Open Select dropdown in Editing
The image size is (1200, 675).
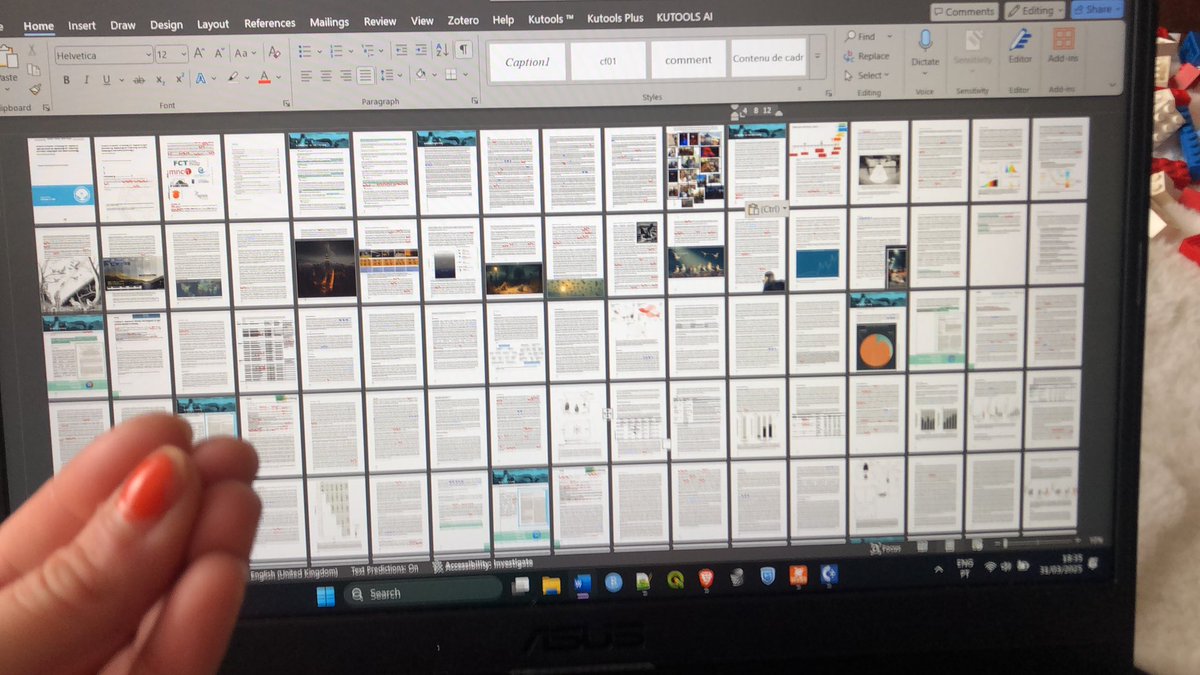click(x=866, y=75)
